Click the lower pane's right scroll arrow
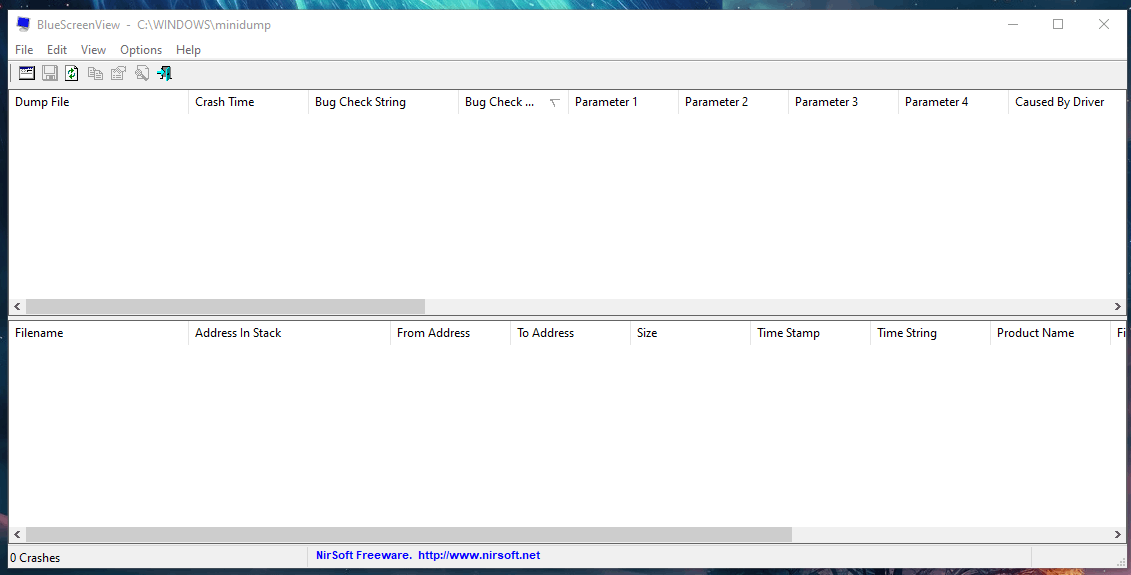This screenshot has width=1131, height=575. click(x=1117, y=535)
